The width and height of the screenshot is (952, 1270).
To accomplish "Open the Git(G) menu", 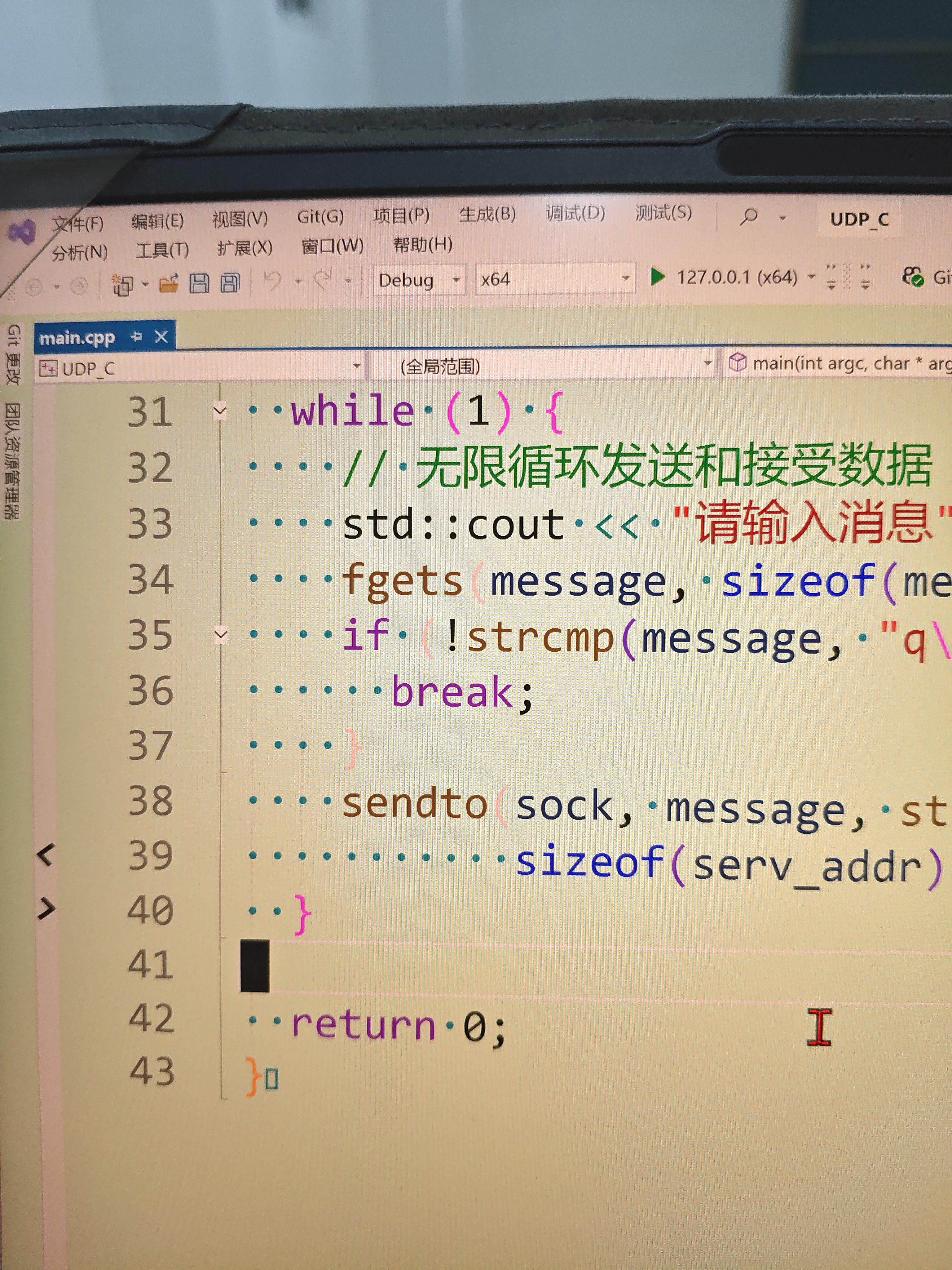I will [x=320, y=217].
